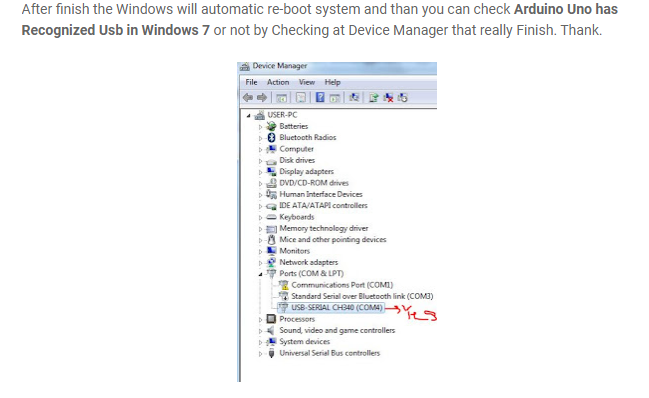The image size is (649, 398).
Task: Toggle the show/hide action pane toolbar icon
Action: click(334, 98)
